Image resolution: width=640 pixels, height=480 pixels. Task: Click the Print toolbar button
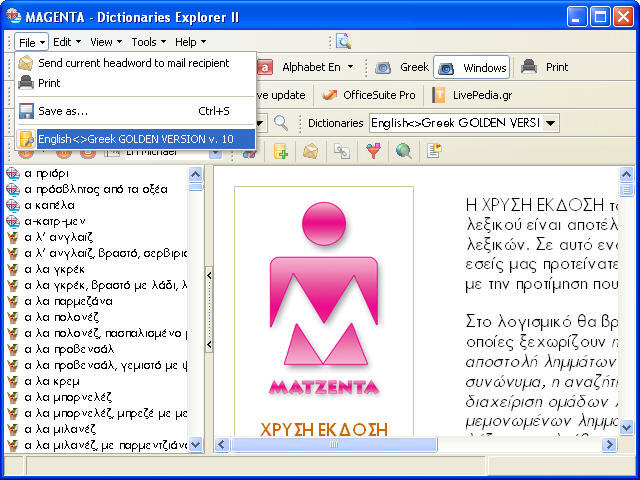[545, 67]
